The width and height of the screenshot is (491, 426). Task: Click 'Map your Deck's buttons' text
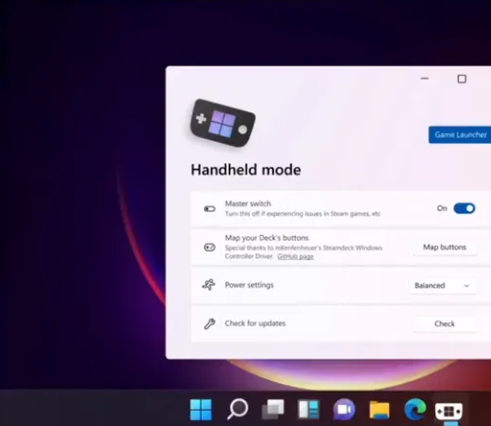267,238
